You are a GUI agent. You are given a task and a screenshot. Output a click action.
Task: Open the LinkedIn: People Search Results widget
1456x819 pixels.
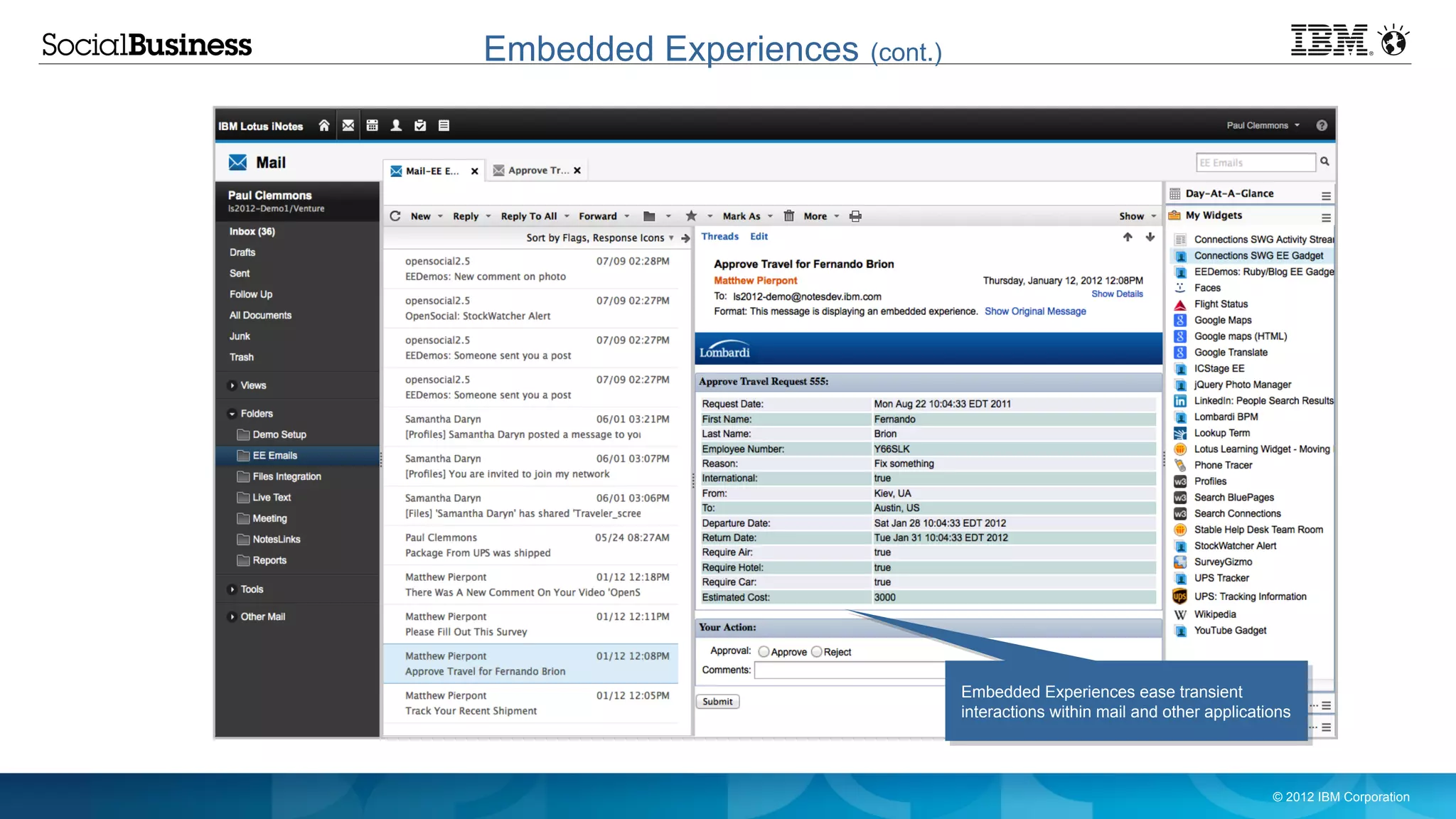1263,401
